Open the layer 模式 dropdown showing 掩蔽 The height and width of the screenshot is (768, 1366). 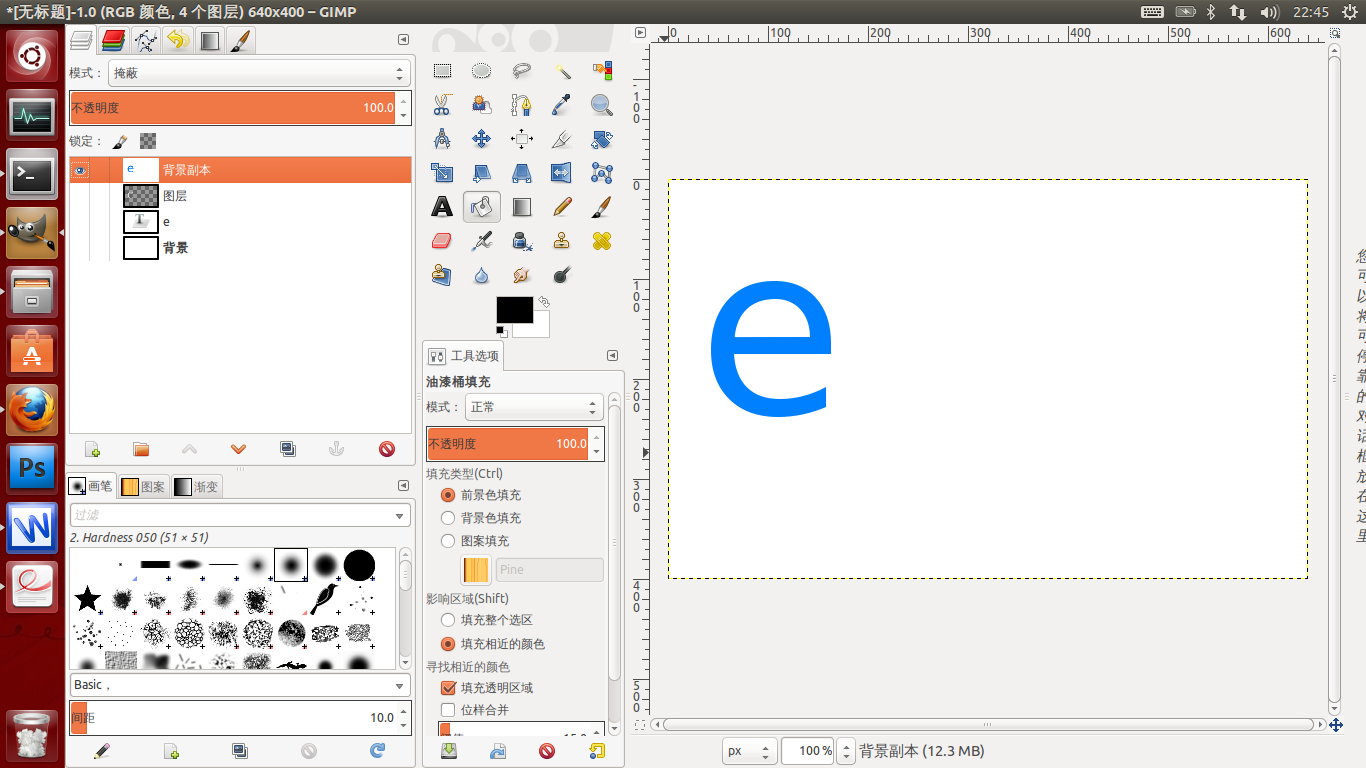pyautogui.click(x=259, y=73)
